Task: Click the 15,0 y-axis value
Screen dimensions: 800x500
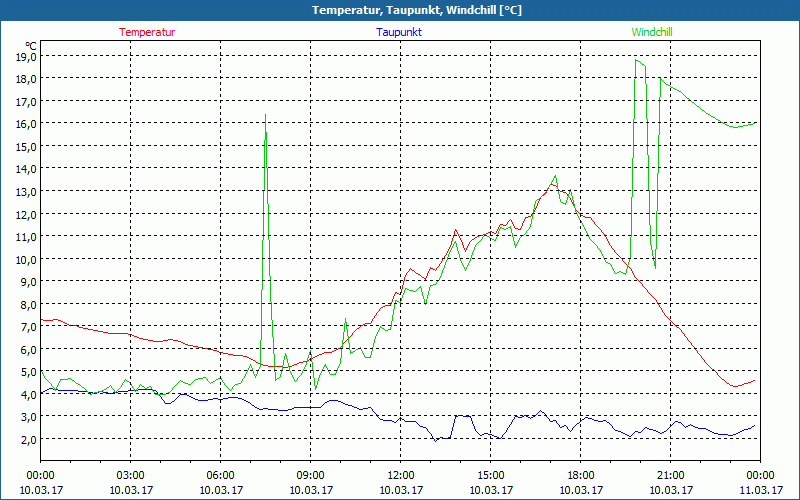Action: pos(27,146)
